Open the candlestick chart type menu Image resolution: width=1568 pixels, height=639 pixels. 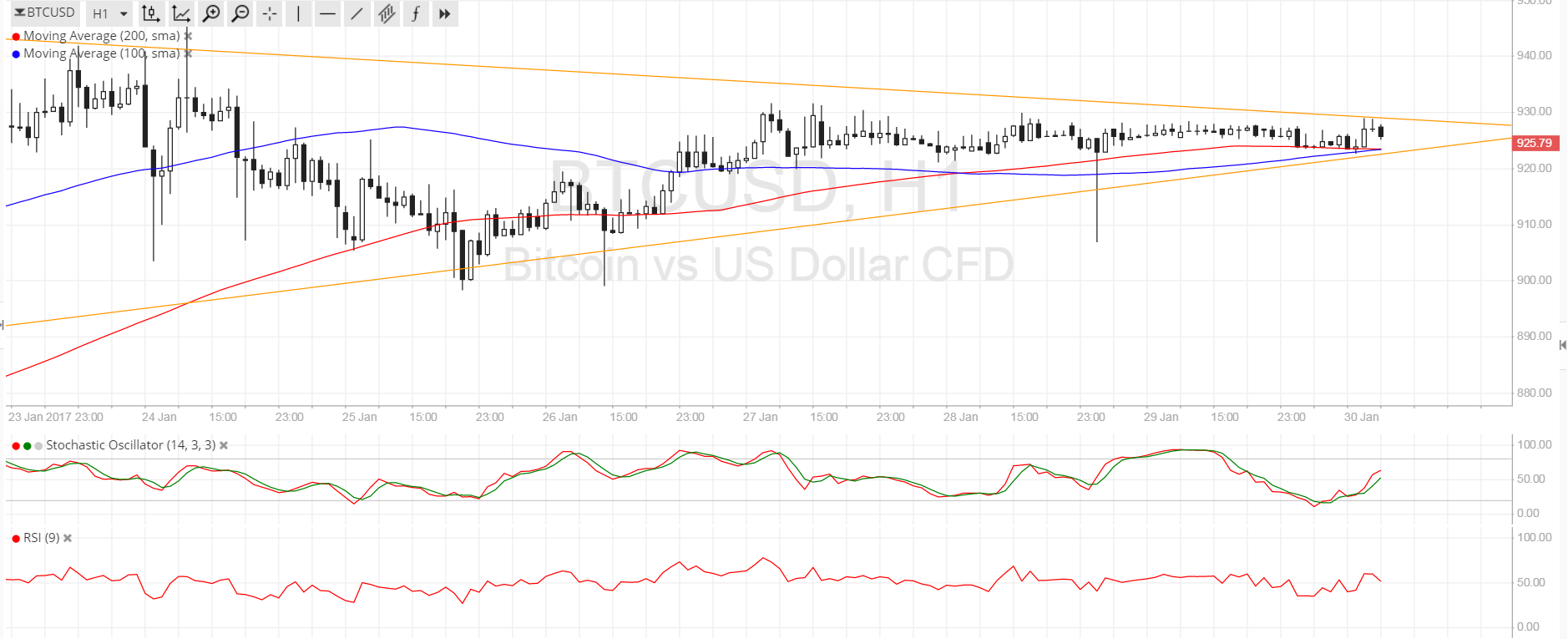tap(150, 13)
